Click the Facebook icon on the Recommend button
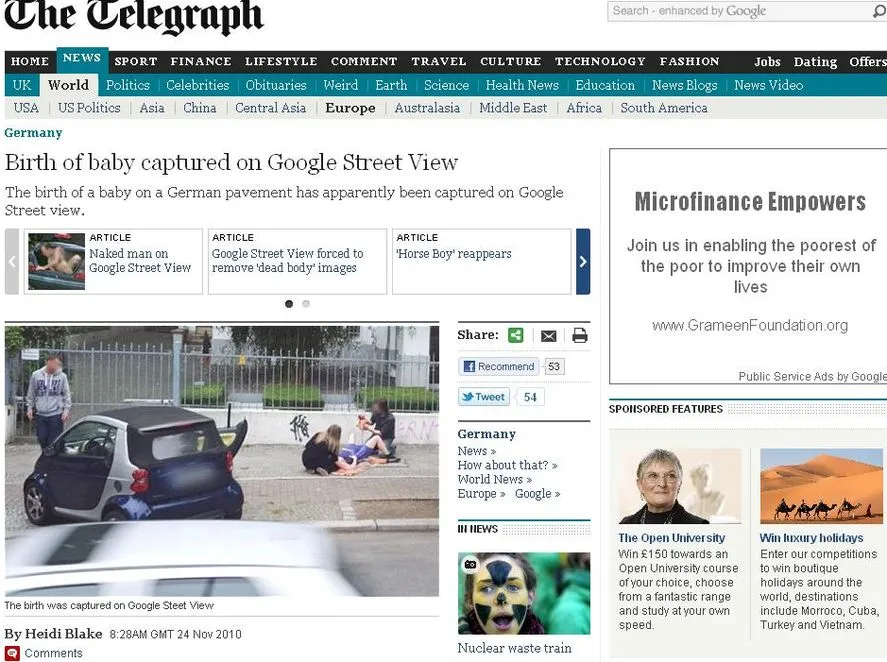 tap(470, 366)
